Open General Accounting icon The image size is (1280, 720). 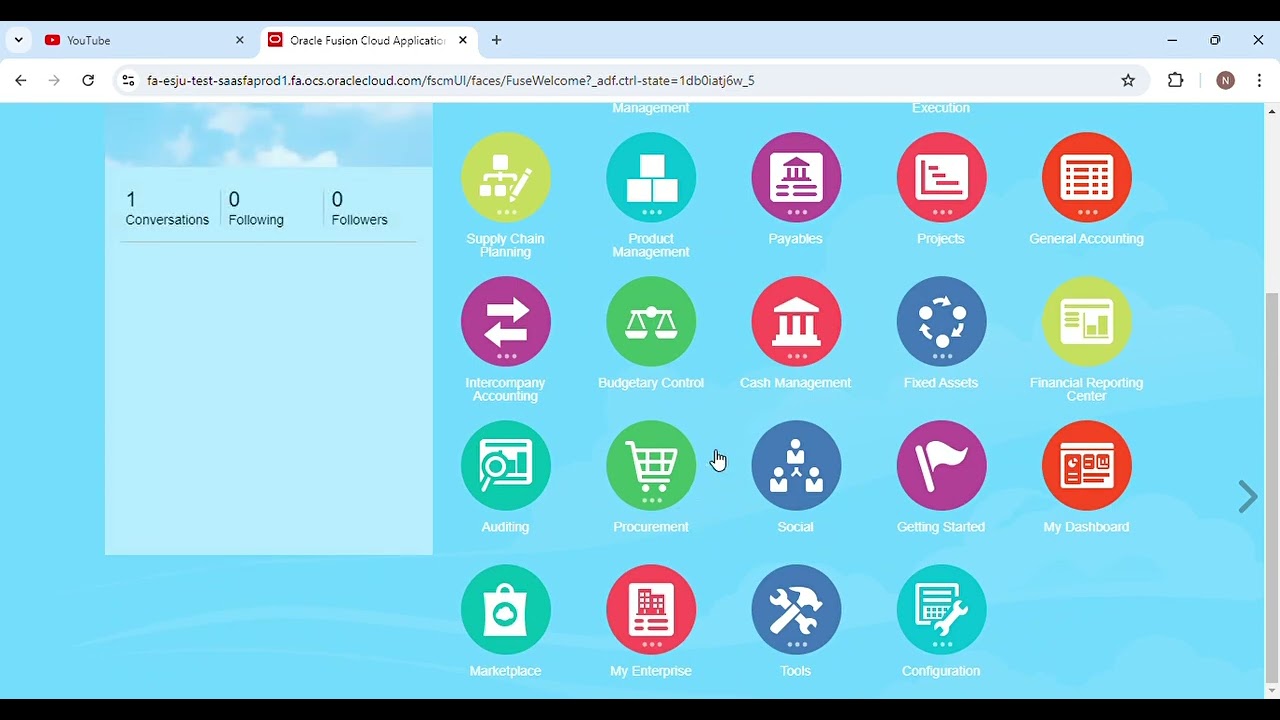1086,177
